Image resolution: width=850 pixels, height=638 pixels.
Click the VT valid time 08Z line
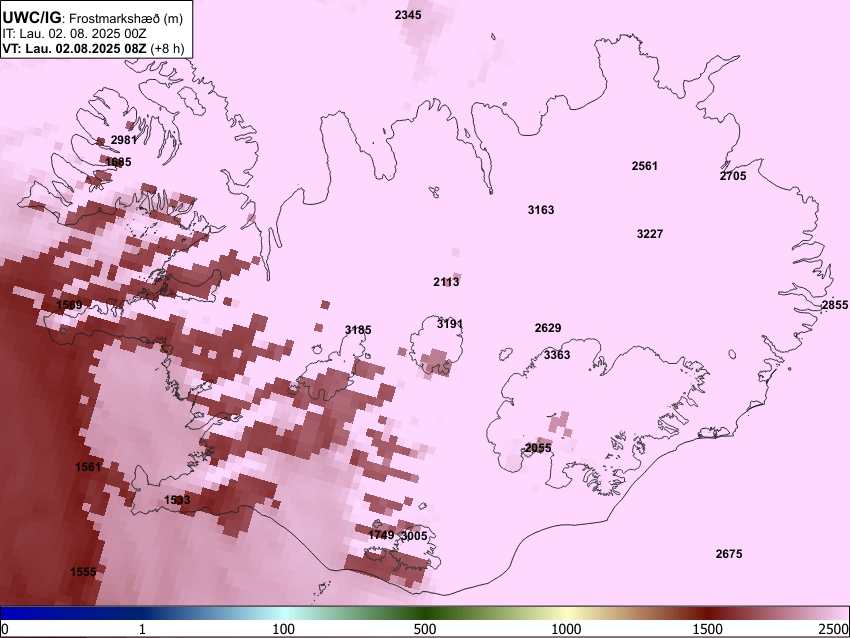[x=93, y=48]
